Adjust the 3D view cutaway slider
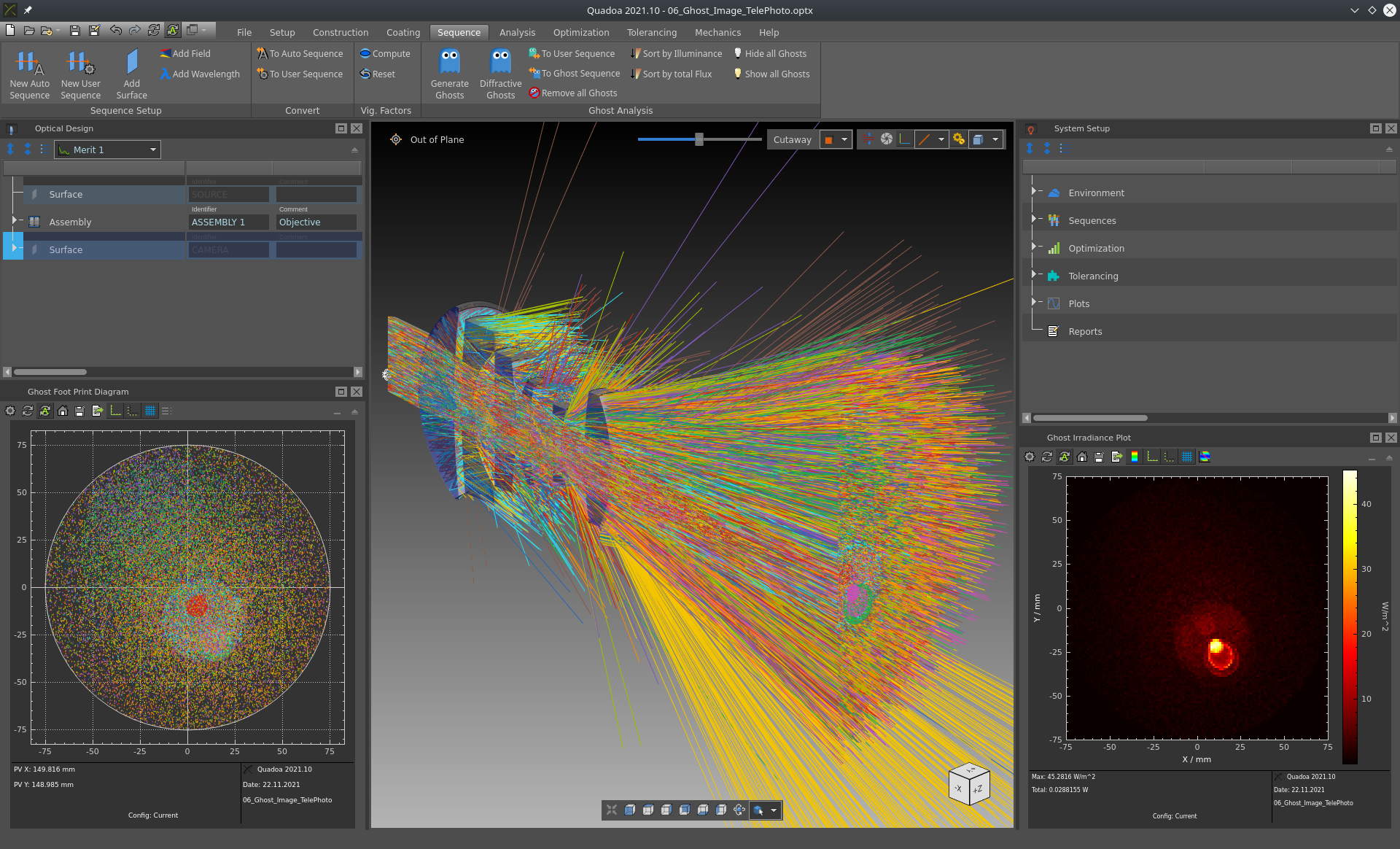The image size is (1400, 849). point(699,139)
